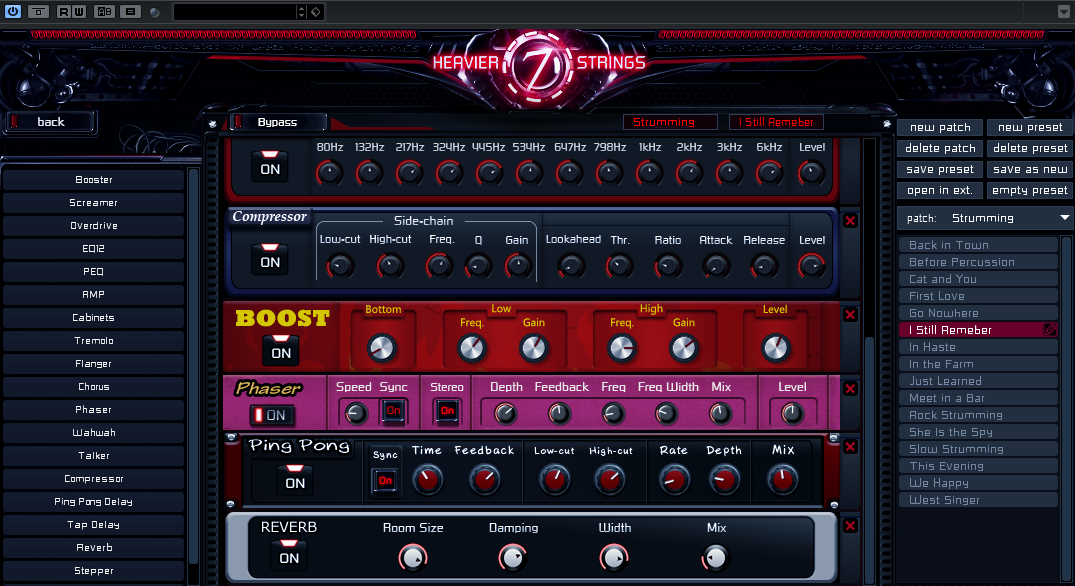Open the top-right host menu arrow
The height and width of the screenshot is (586, 1075).
click(1063, 12)
